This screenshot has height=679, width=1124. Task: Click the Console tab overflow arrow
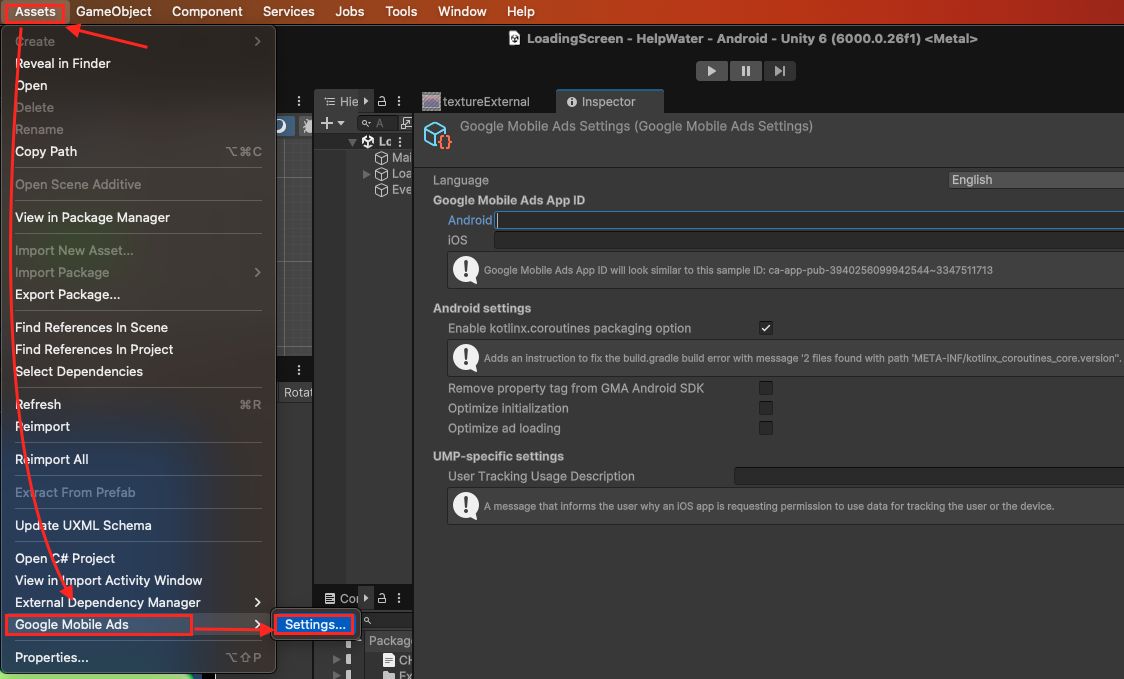(x=366, y=598)
